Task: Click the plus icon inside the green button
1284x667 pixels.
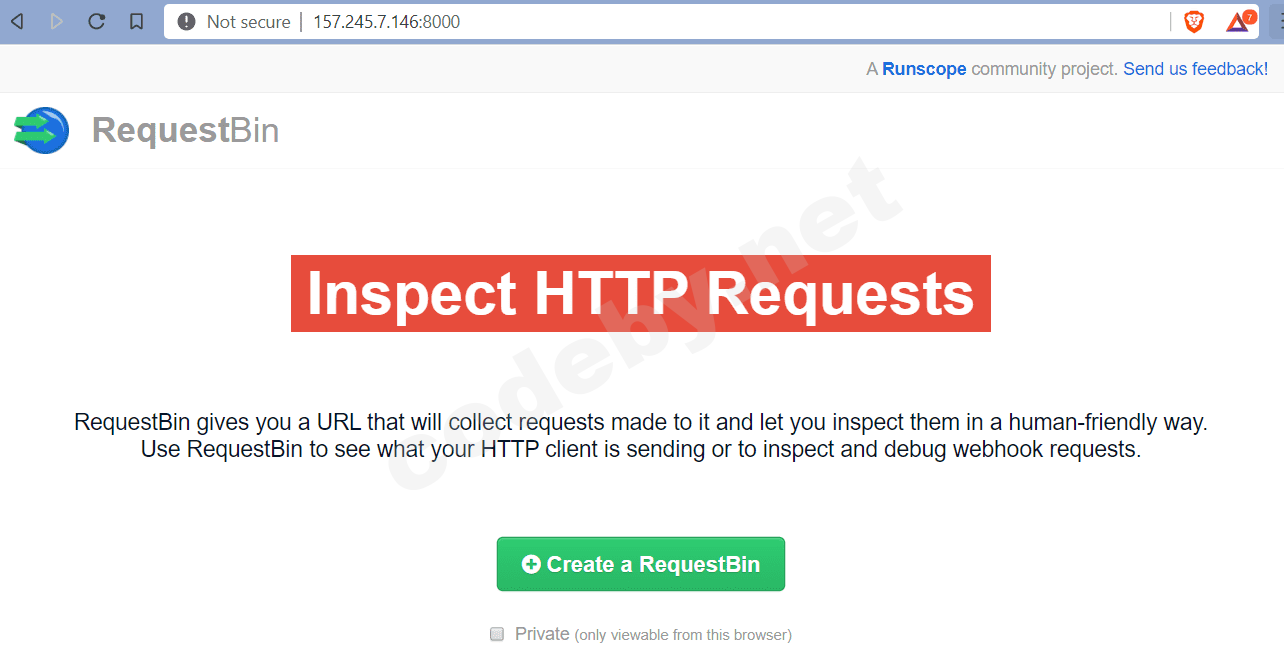Action: [531, 563]
